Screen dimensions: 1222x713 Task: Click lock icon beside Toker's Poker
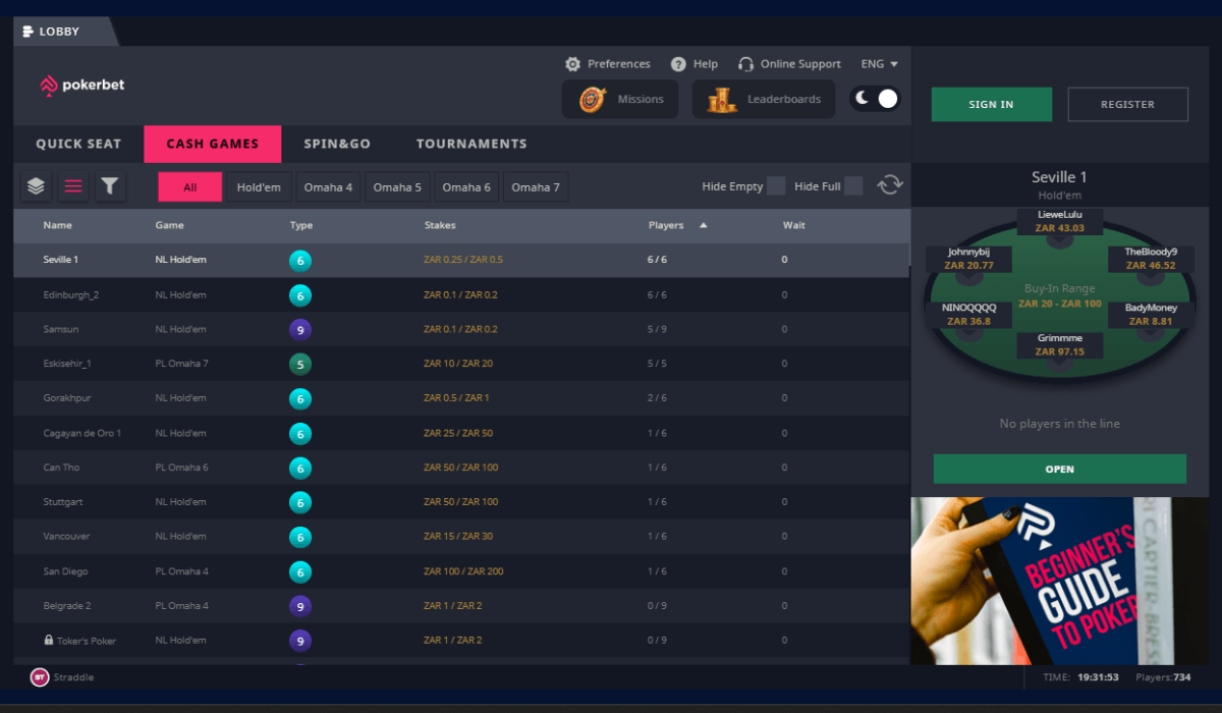[x=48, y=640]
